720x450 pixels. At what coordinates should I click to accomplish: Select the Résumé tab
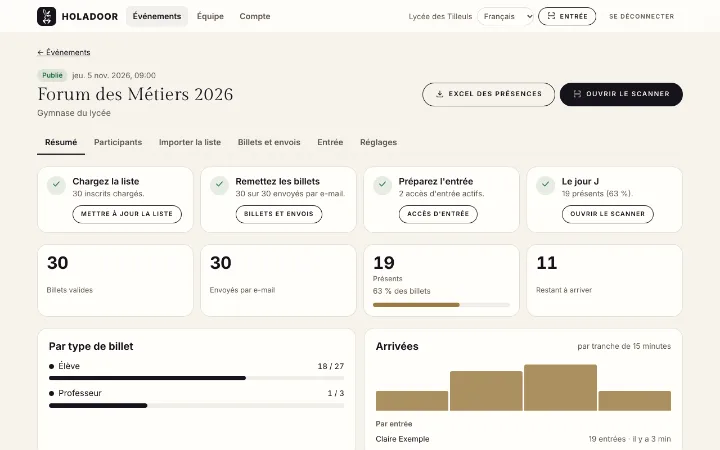coord(61,143)
